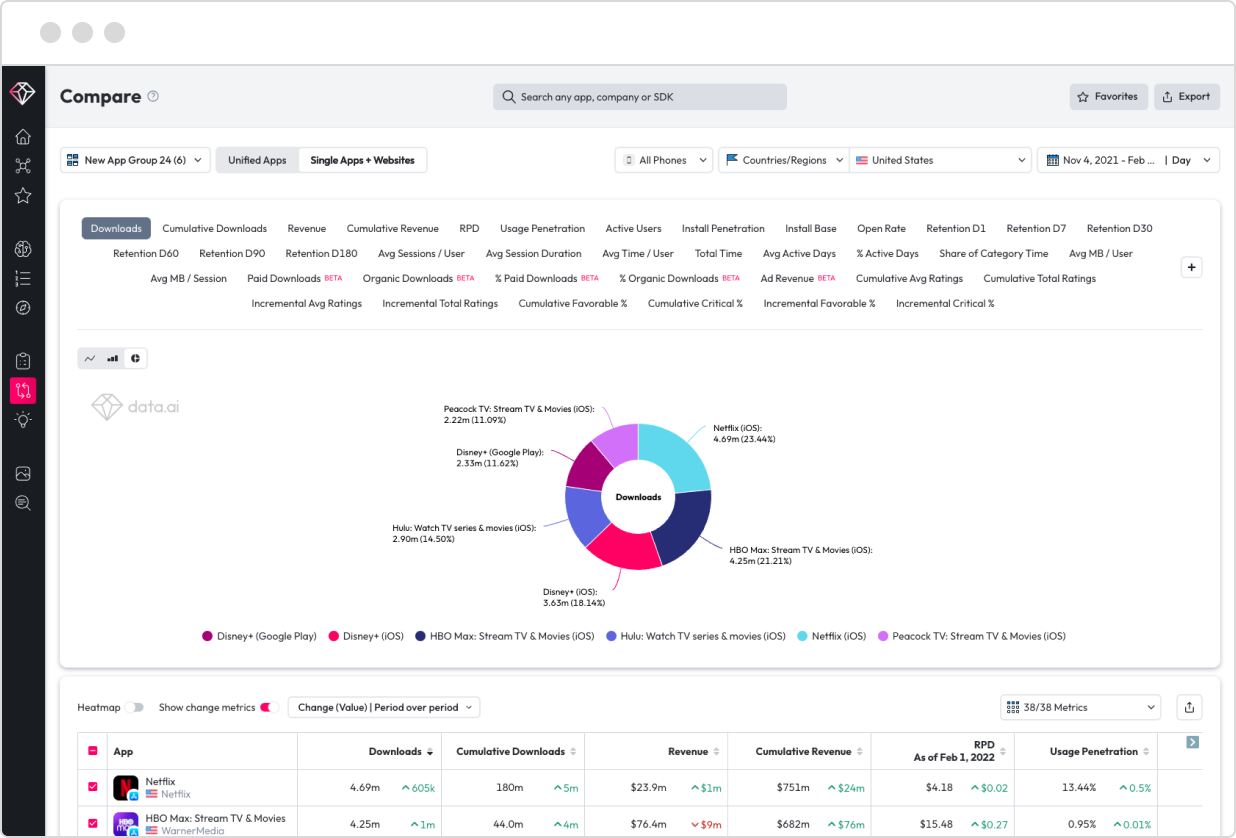This screenshot has height=838, width=1236.
Task: Click the Netflix app icon in table
Action: coord(125,788)
